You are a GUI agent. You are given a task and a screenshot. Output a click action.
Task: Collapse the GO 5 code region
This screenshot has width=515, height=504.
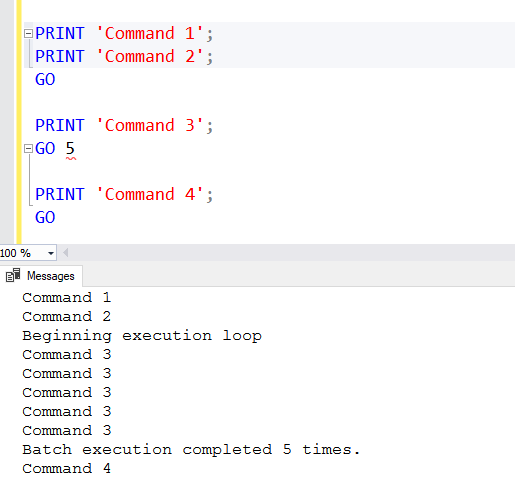coord(28,148)
